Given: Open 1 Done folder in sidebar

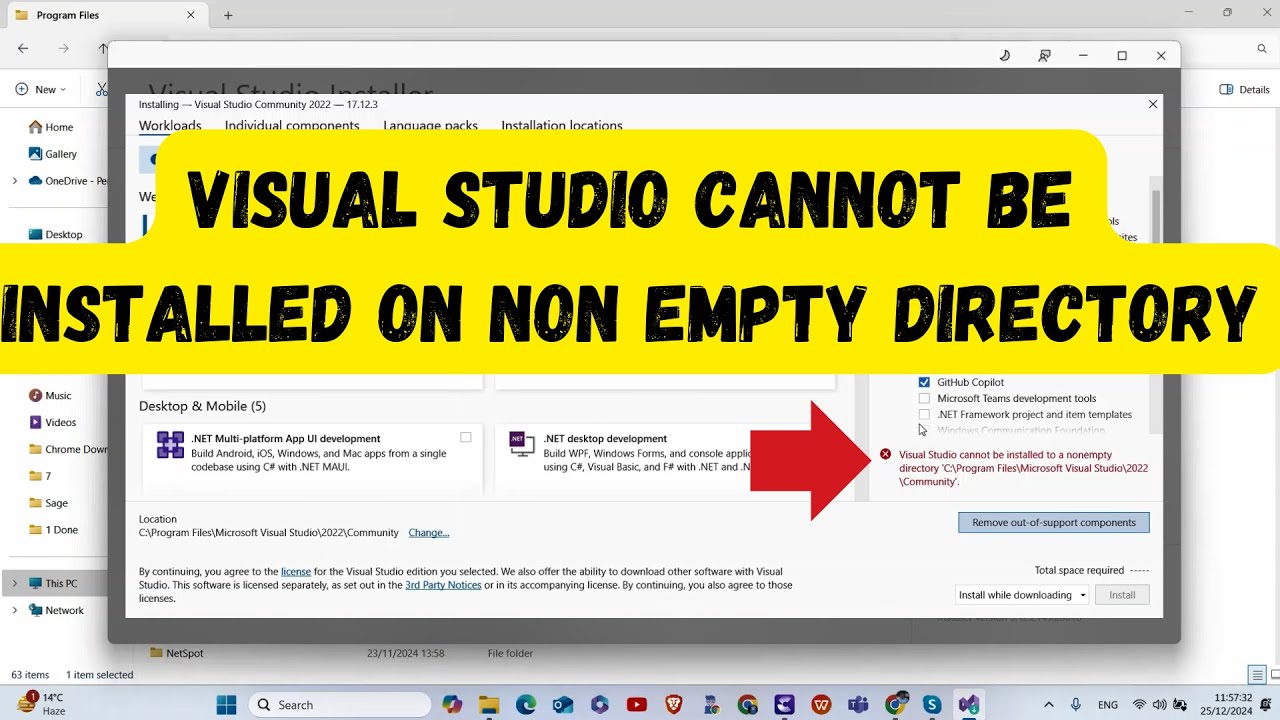Looking at the screenshot, I should (x=53, y=530).
